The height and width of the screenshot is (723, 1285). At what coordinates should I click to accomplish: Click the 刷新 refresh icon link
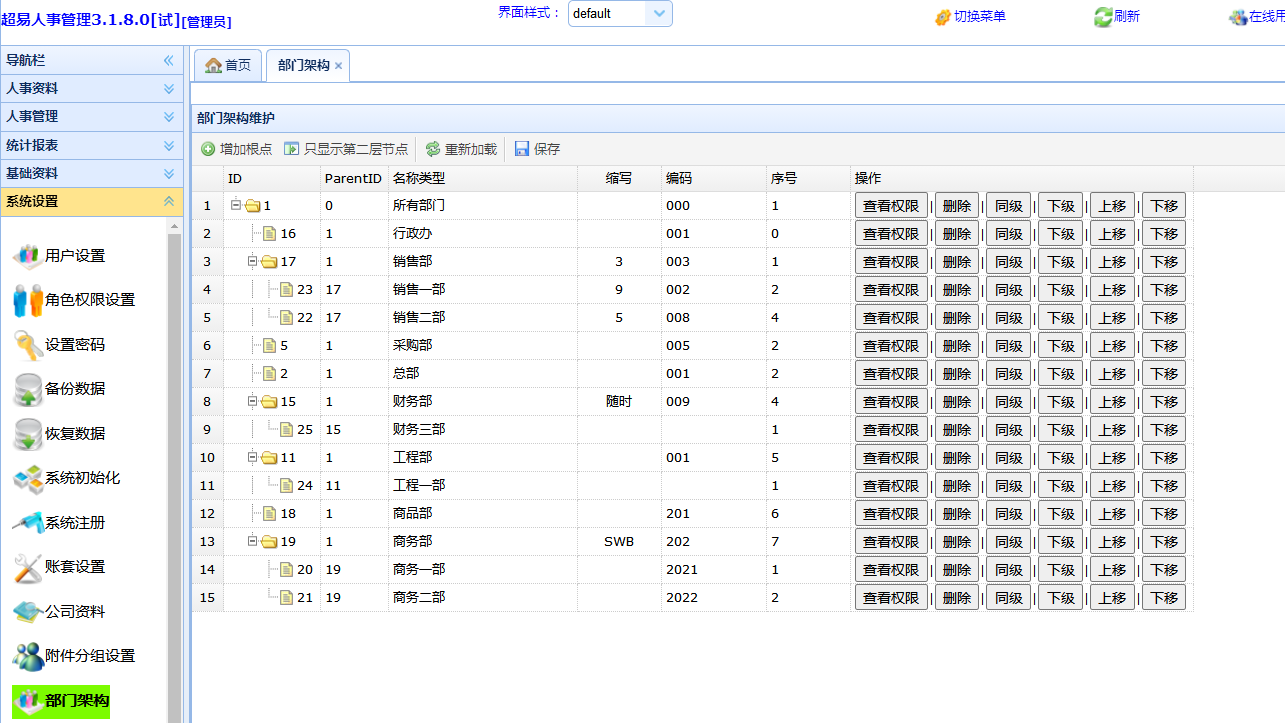[x=1116, y=17]
